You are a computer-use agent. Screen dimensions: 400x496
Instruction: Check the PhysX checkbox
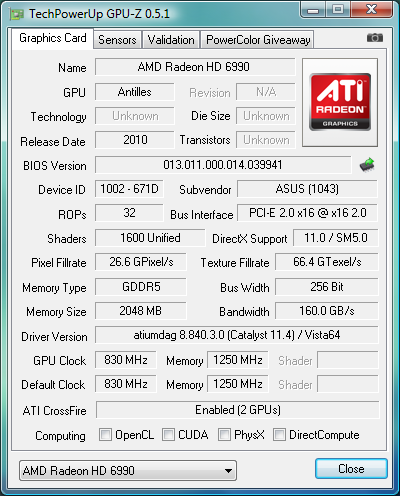[224, 435]
